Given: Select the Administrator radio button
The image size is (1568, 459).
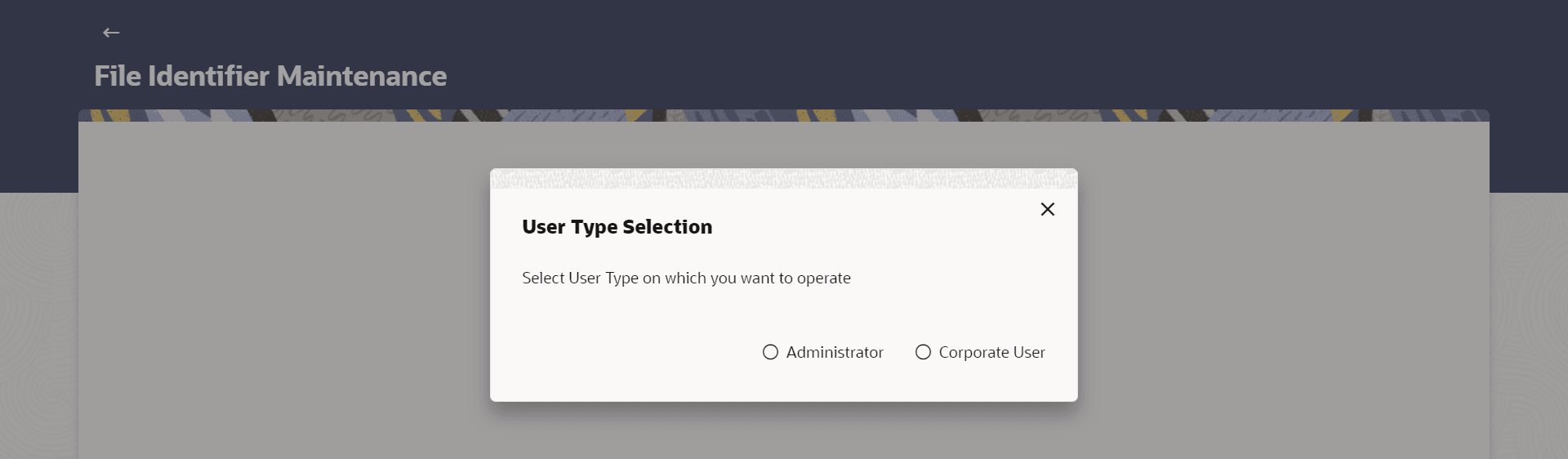Looking at the screenshot, I should click(x=770, y=352).
